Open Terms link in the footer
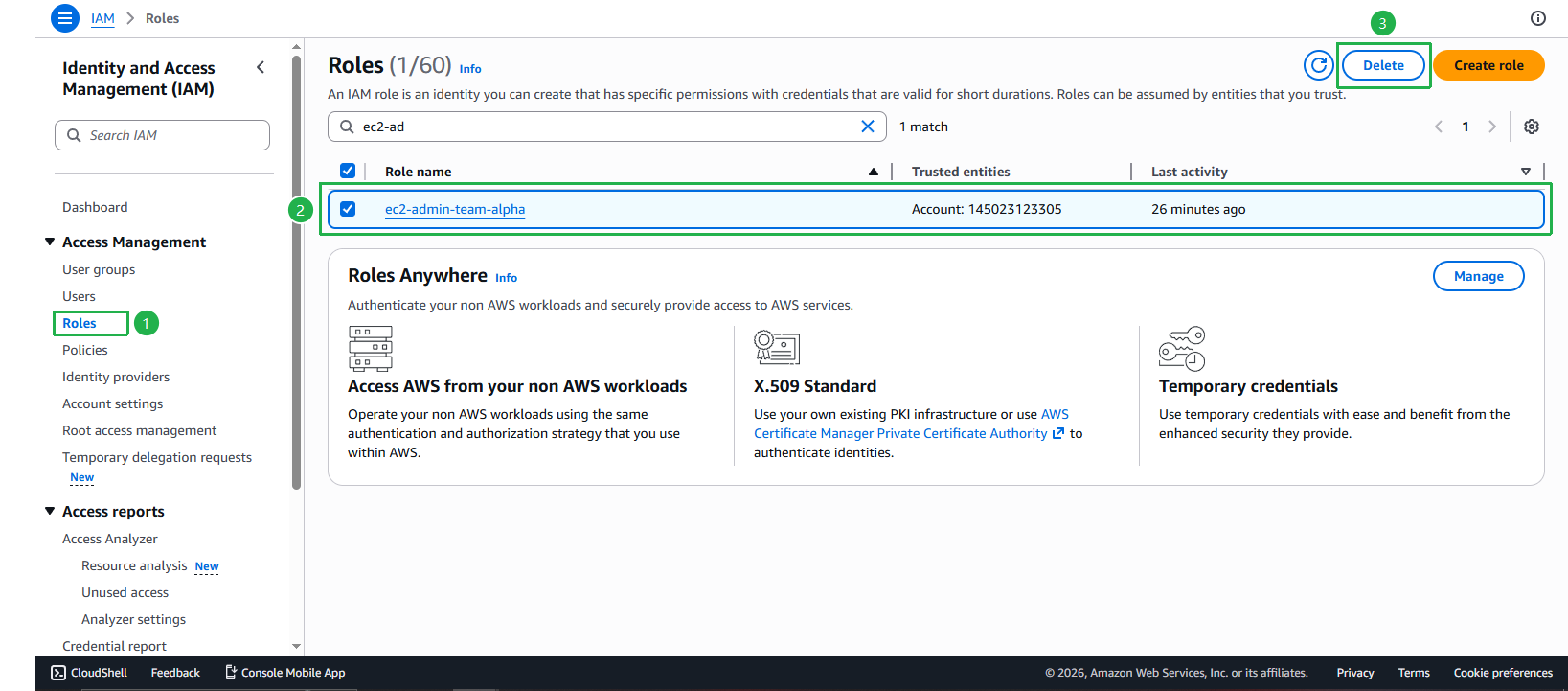The width and height of the screenshot is (1568, 691). click(x=1414, y=673)
